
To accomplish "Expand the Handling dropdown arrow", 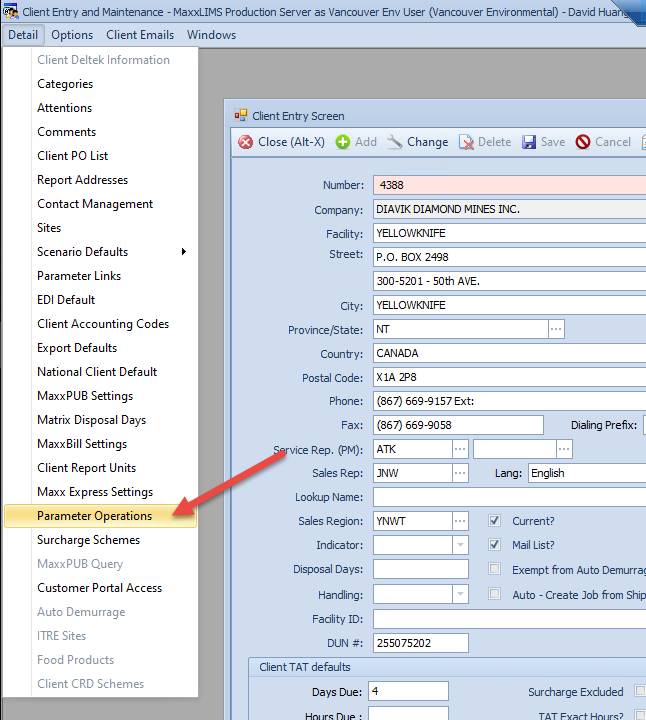I will (x=460, y=595).
